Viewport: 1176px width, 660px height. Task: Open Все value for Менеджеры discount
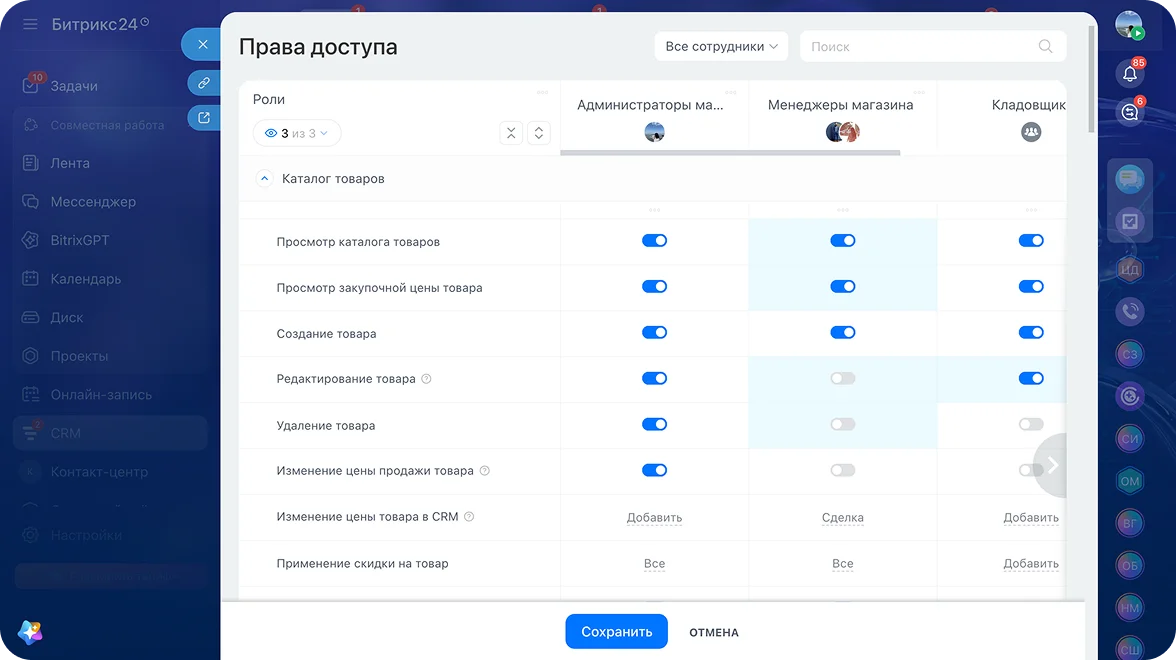(842, 563)
